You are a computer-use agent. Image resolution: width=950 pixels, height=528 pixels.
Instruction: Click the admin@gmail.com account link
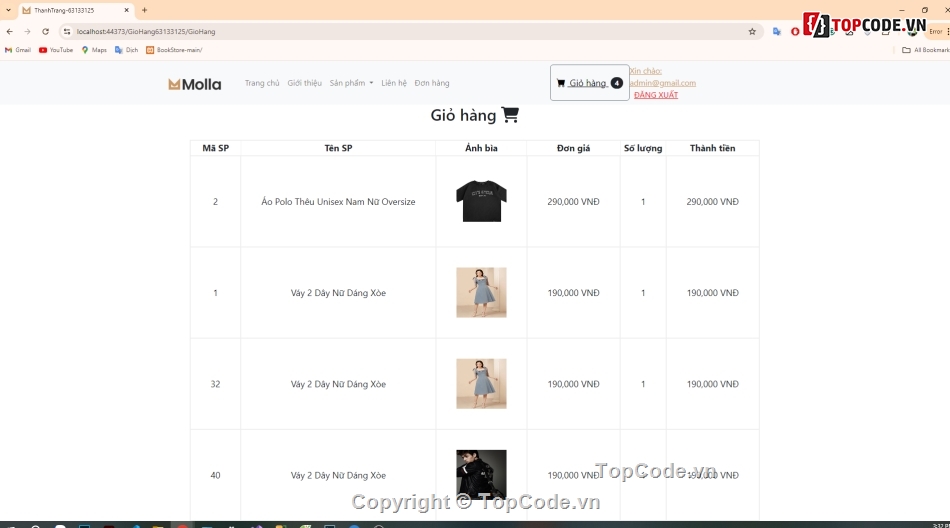(x=662, y=83)
